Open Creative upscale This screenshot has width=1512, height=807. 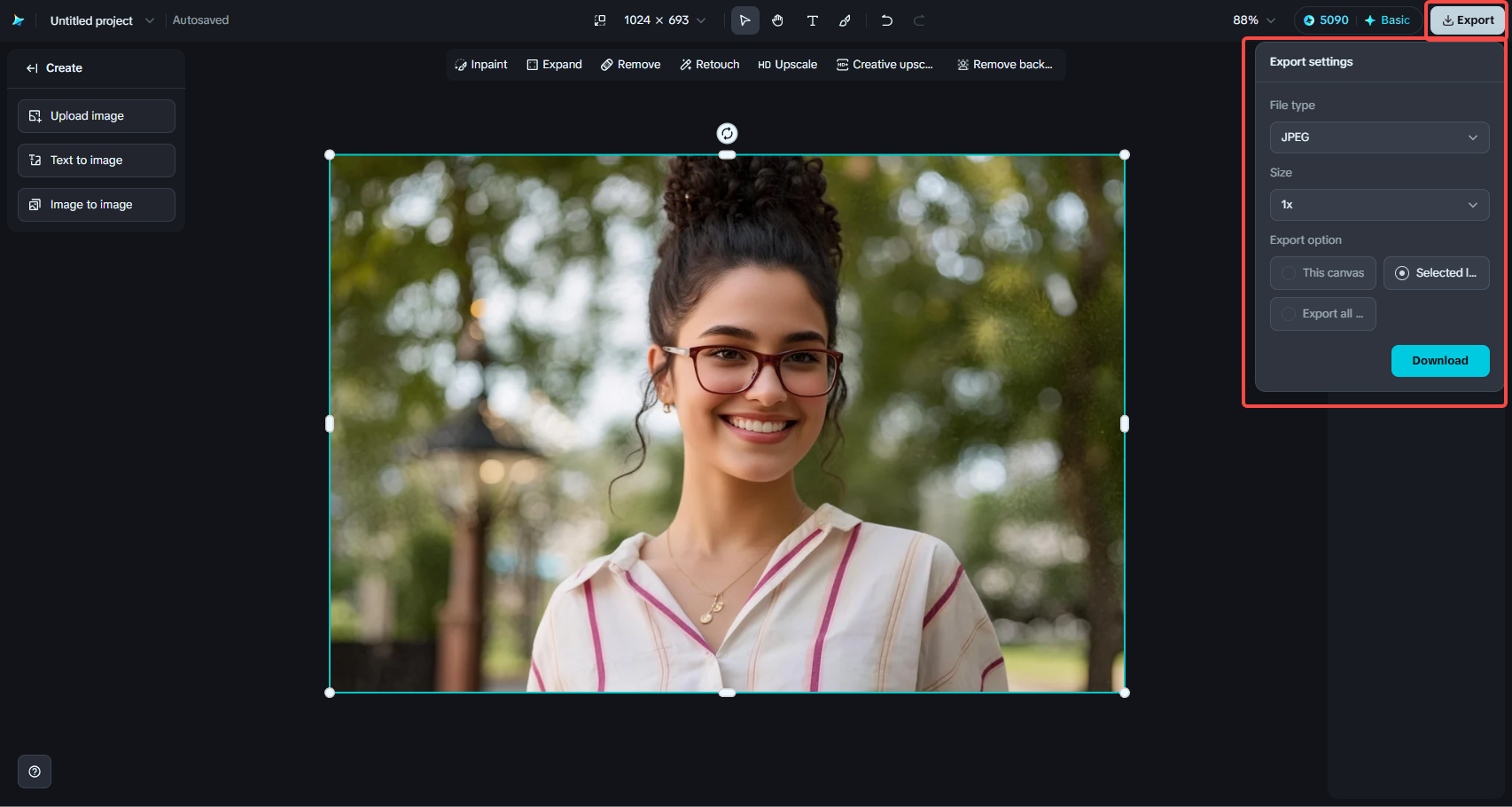coord(884,64)
